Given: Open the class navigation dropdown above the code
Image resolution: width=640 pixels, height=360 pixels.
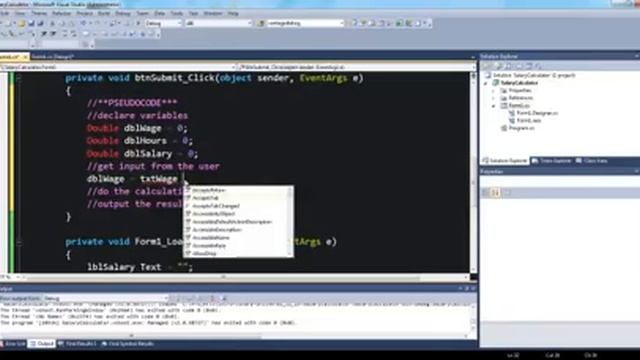Looking at the screenshot, I should (118, 67).
